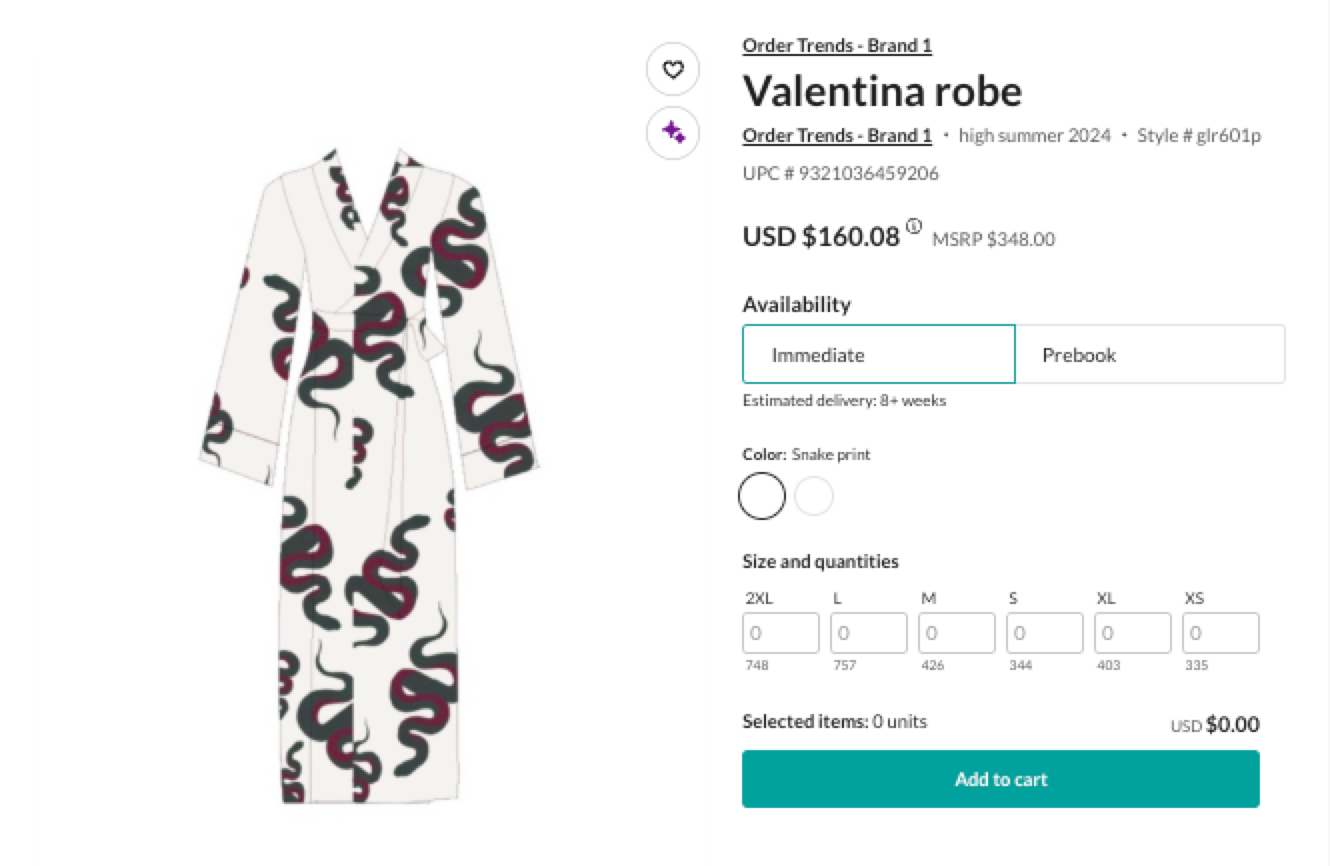Select the Snake print color swatch
This screenshot has height=866, width=1330.
tap(761, 496)
